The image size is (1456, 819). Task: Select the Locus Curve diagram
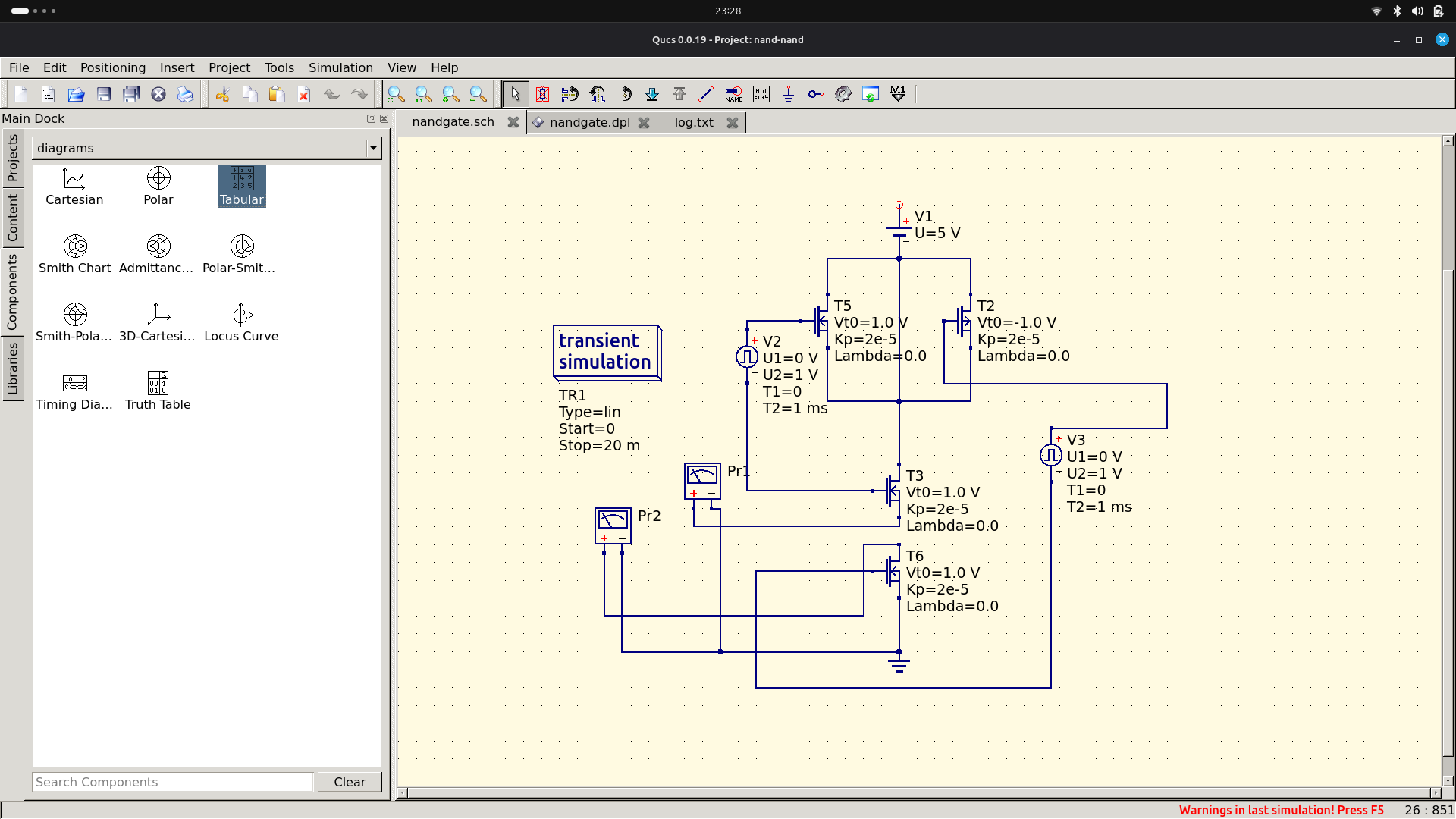coord(241,323)
